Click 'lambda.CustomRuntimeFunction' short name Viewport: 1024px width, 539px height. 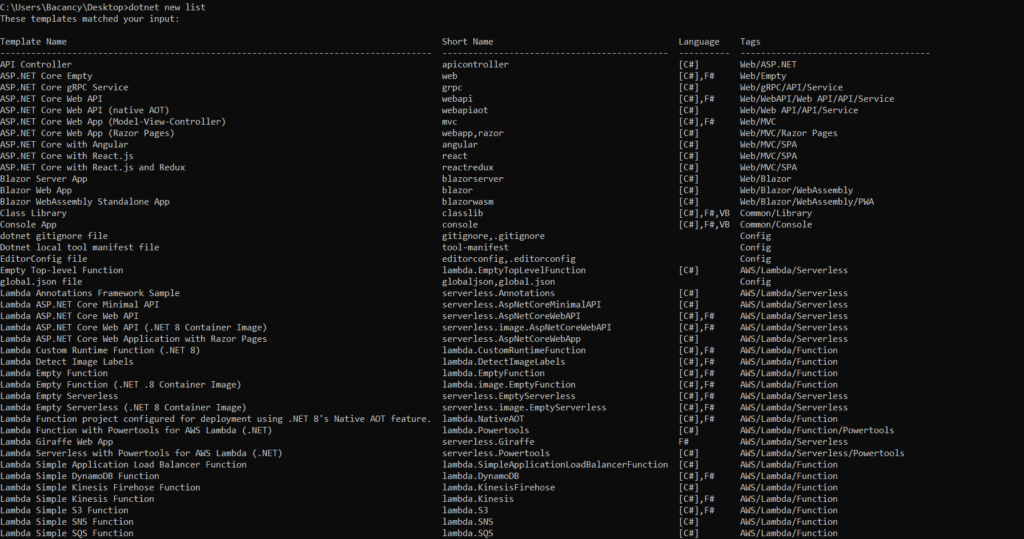pos(514,350)
